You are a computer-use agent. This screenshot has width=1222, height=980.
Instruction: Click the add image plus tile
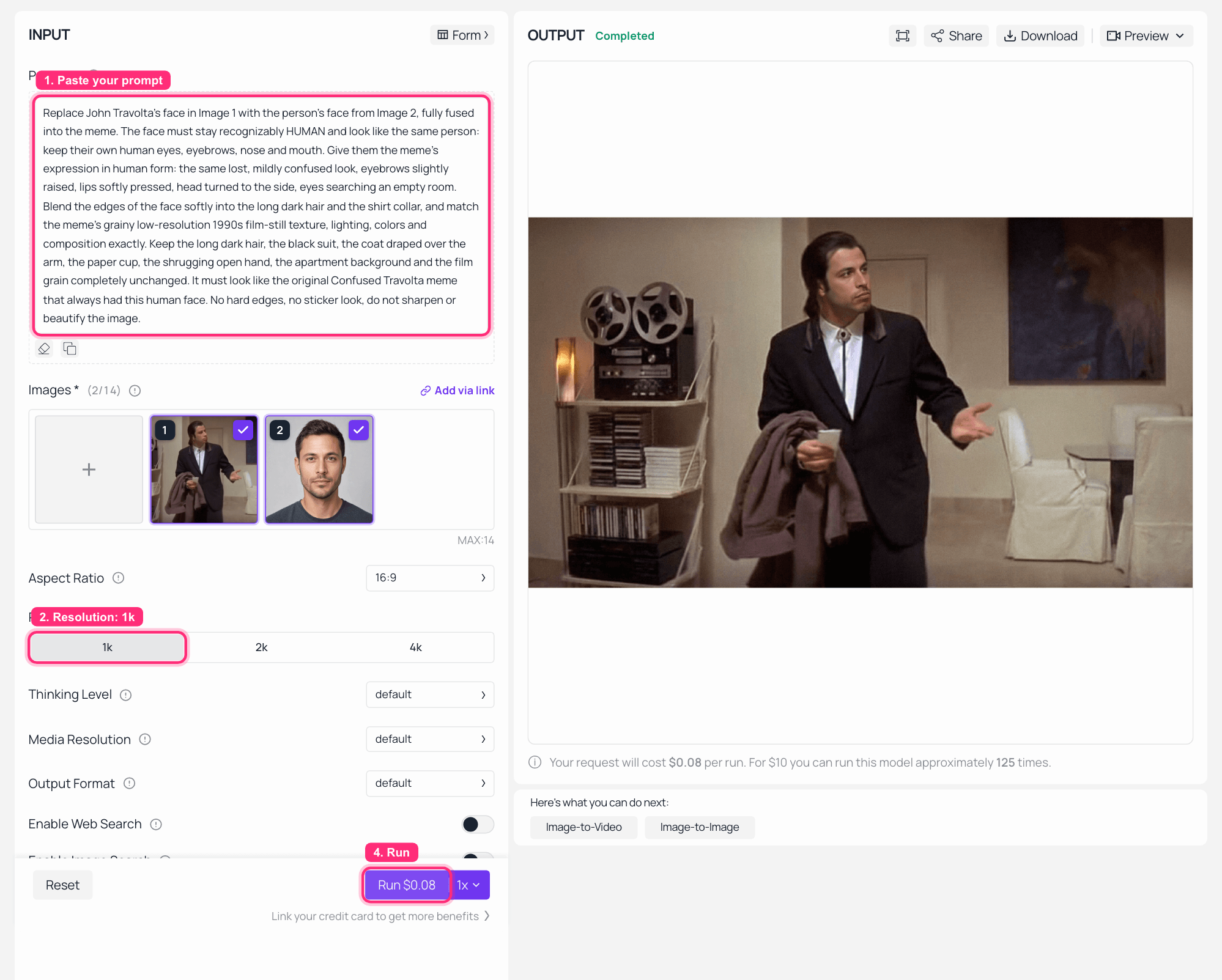pyautogui.click(x=89, y=470)
